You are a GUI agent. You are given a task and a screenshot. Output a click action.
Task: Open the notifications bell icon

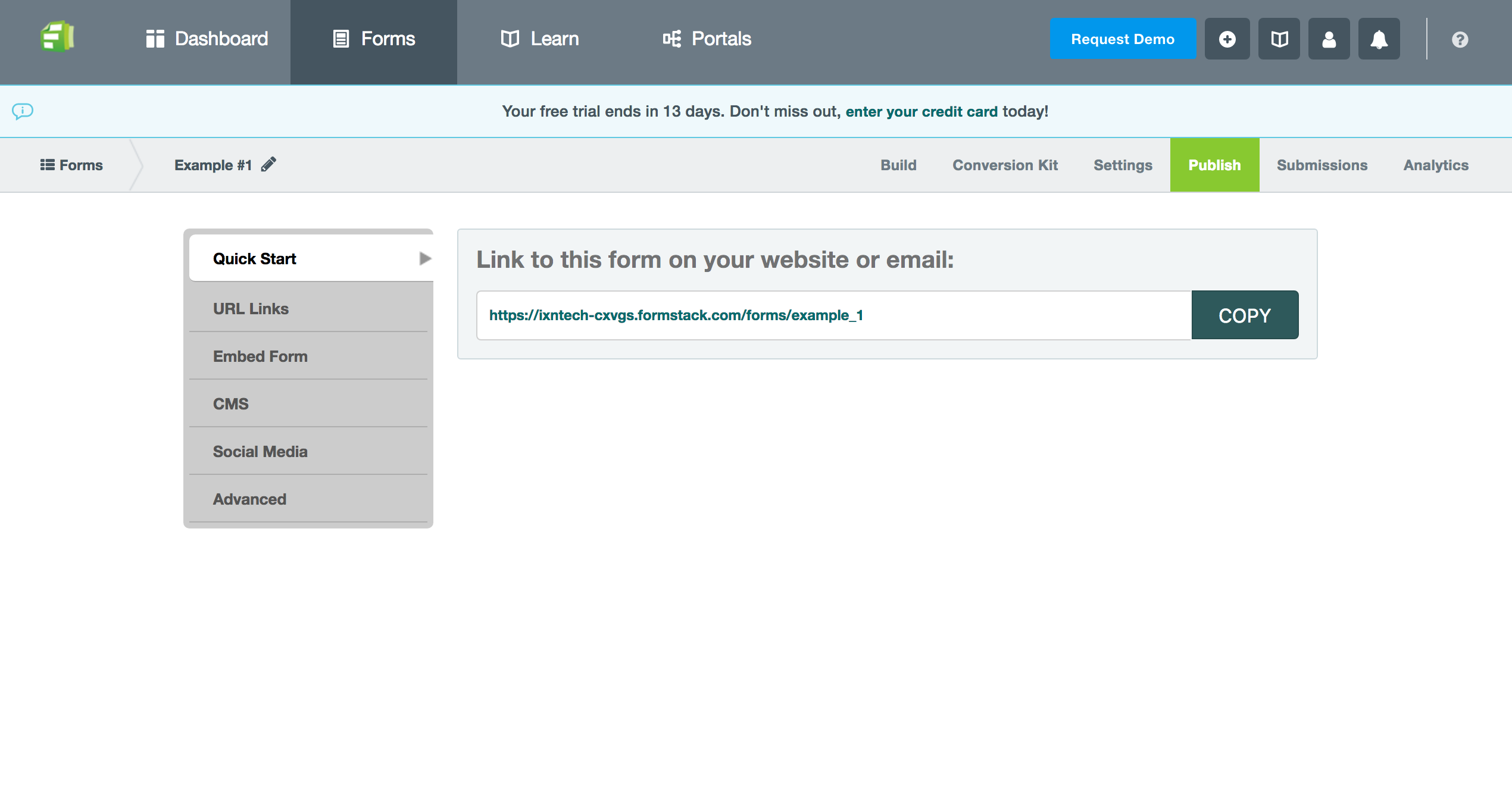(x=1379, y=39)
